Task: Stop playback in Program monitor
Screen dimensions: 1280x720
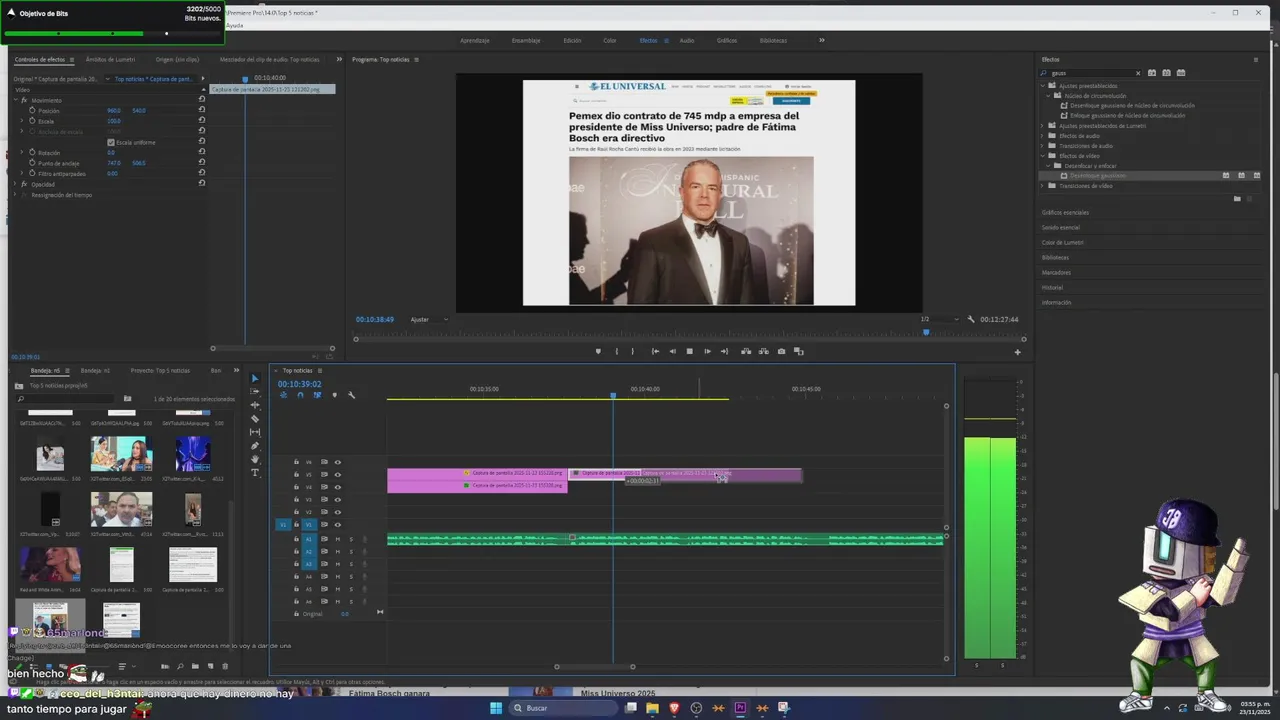Action: [x=689, y=351]
